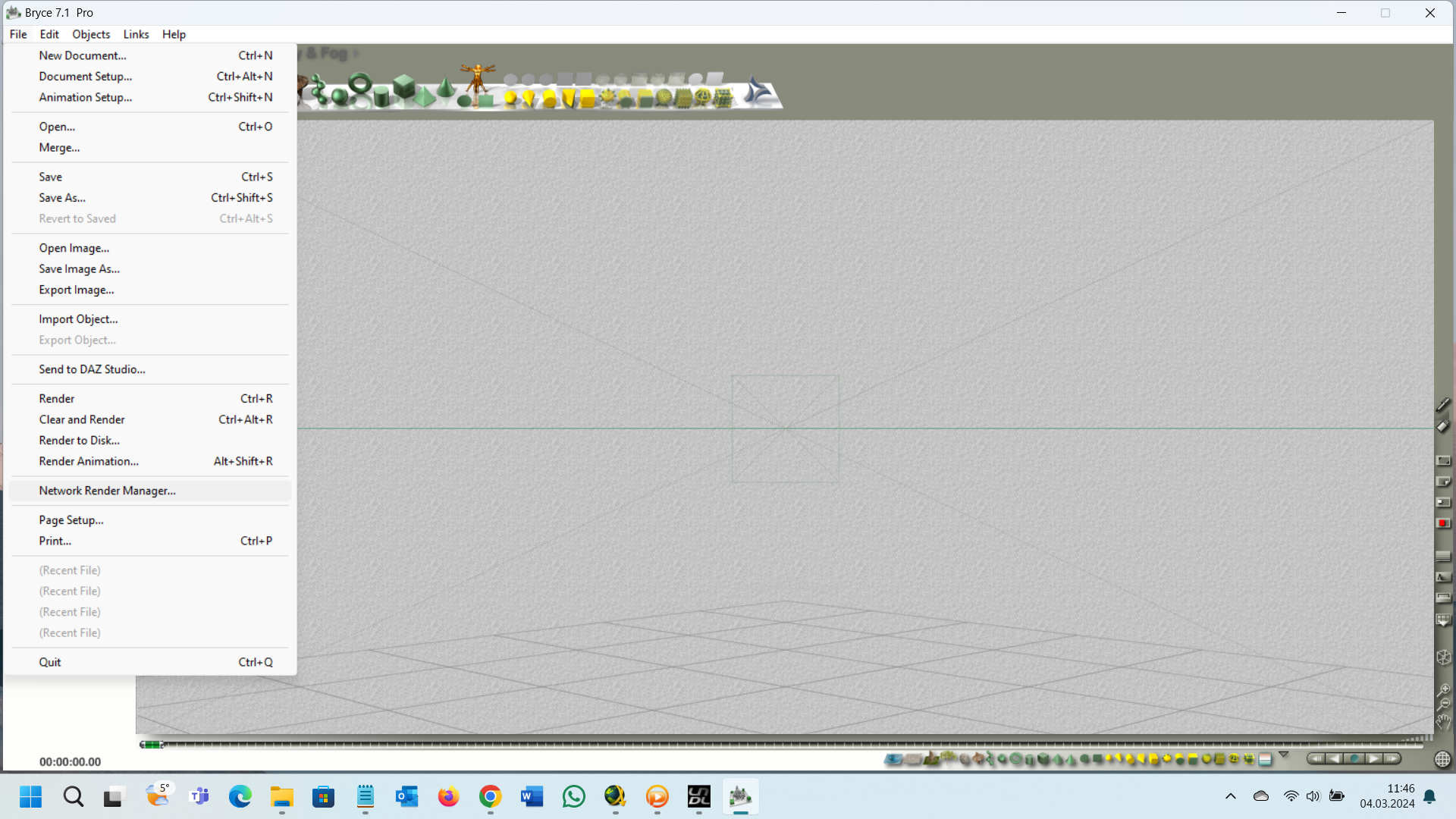
Task: Open the Edit menu
Action: click(x=49, y=34)
